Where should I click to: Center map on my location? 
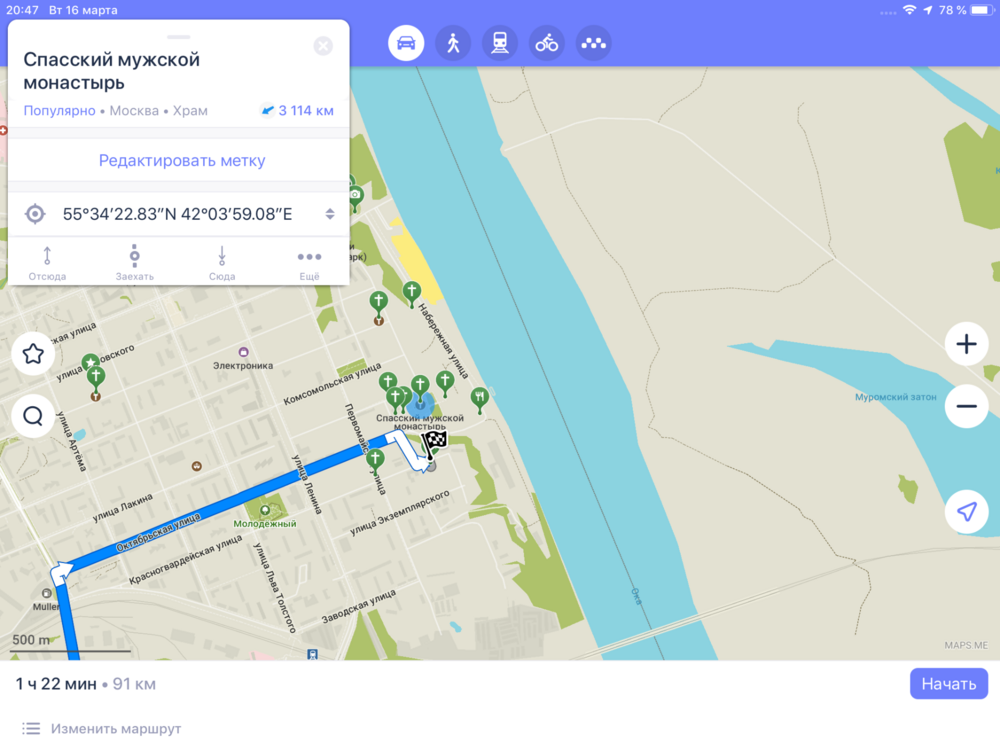click(966, 512)
